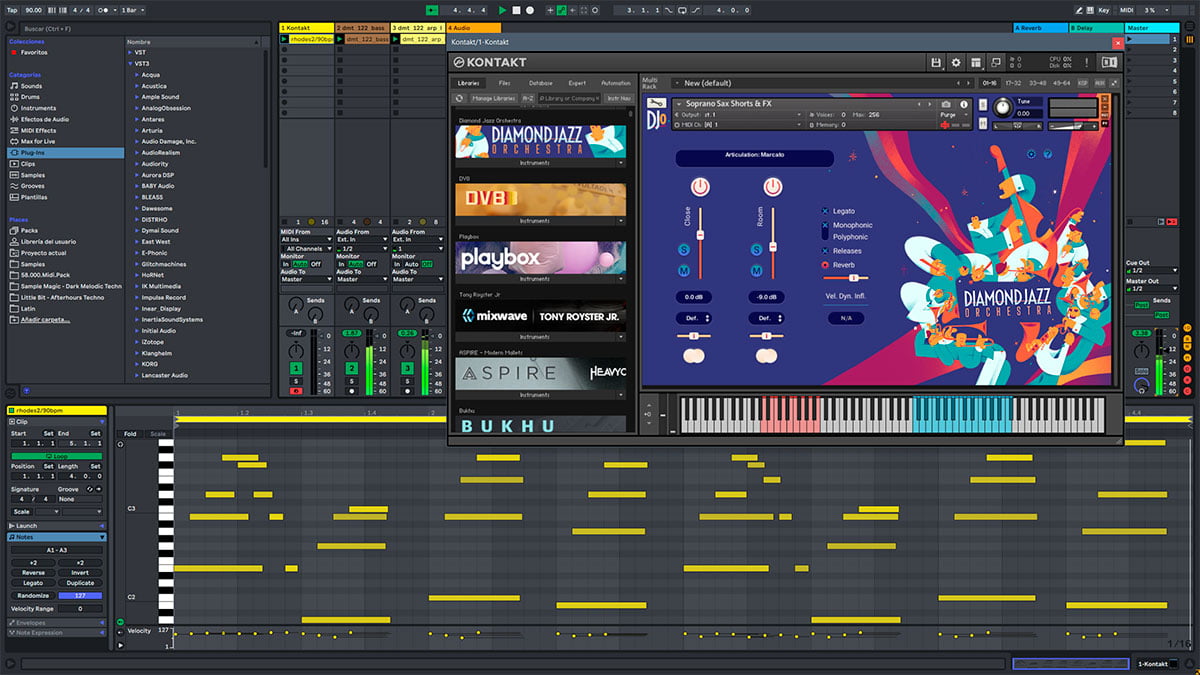Adjust the Close mic volume fader

[700, 234]
